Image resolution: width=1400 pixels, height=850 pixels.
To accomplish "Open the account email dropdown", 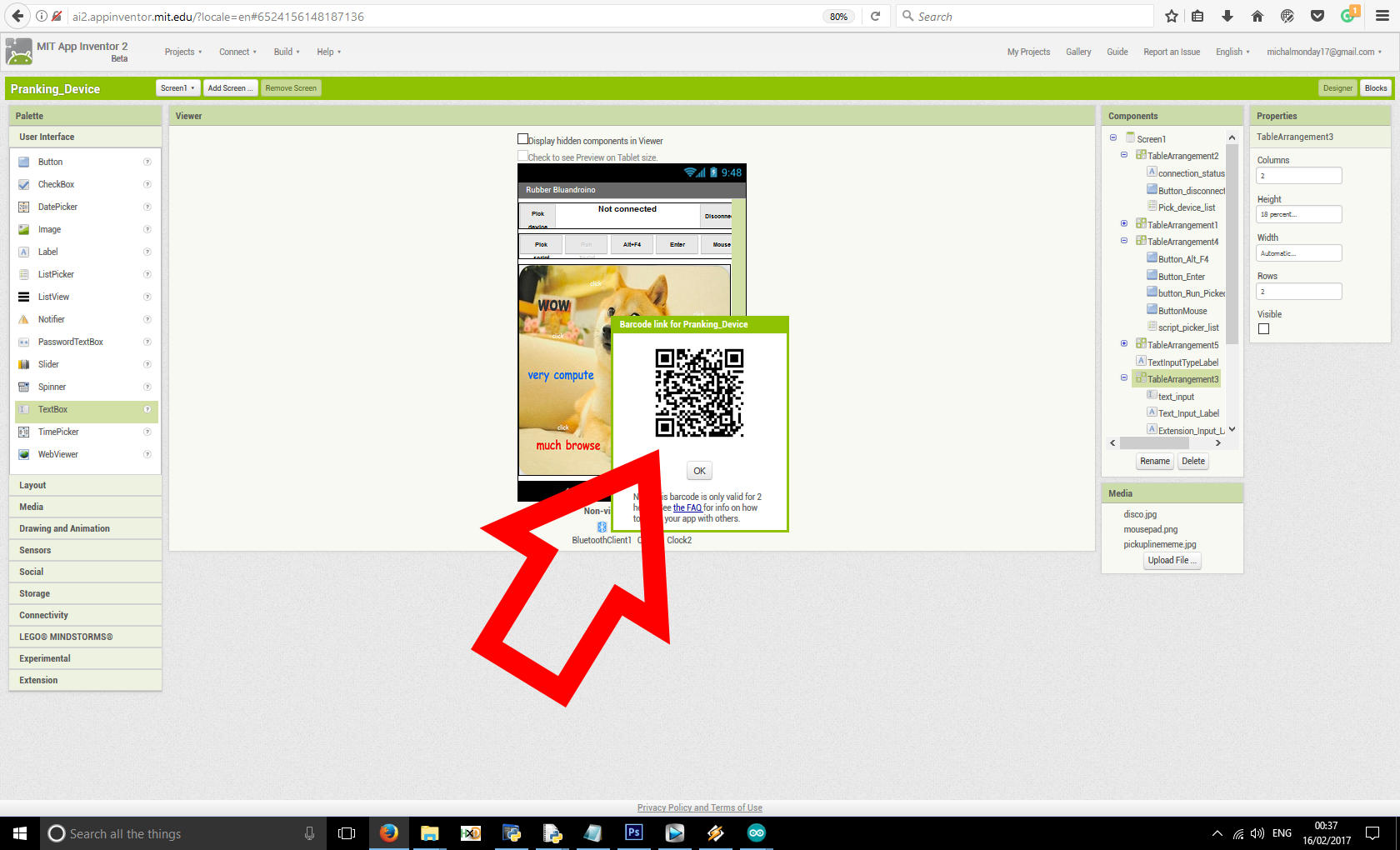I will coord(1324,52).
